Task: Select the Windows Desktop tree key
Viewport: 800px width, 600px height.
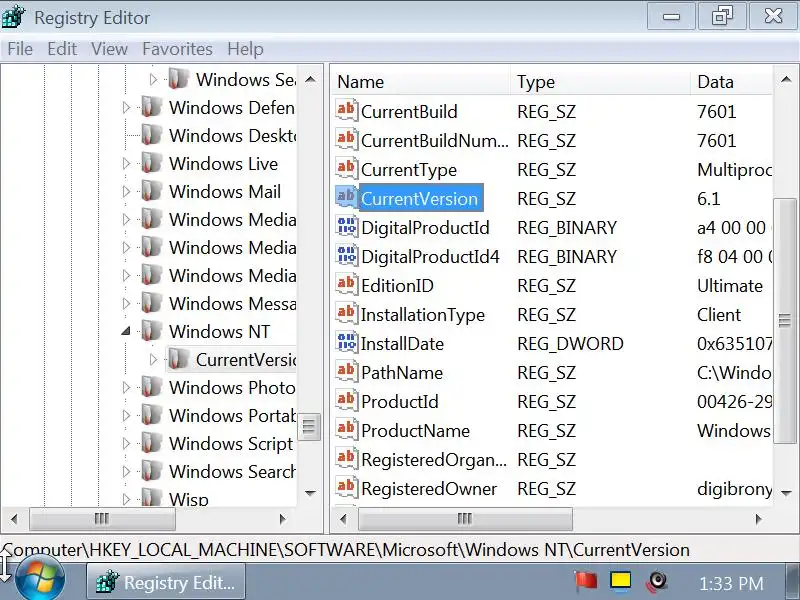Action: click(x=232, y=135)
